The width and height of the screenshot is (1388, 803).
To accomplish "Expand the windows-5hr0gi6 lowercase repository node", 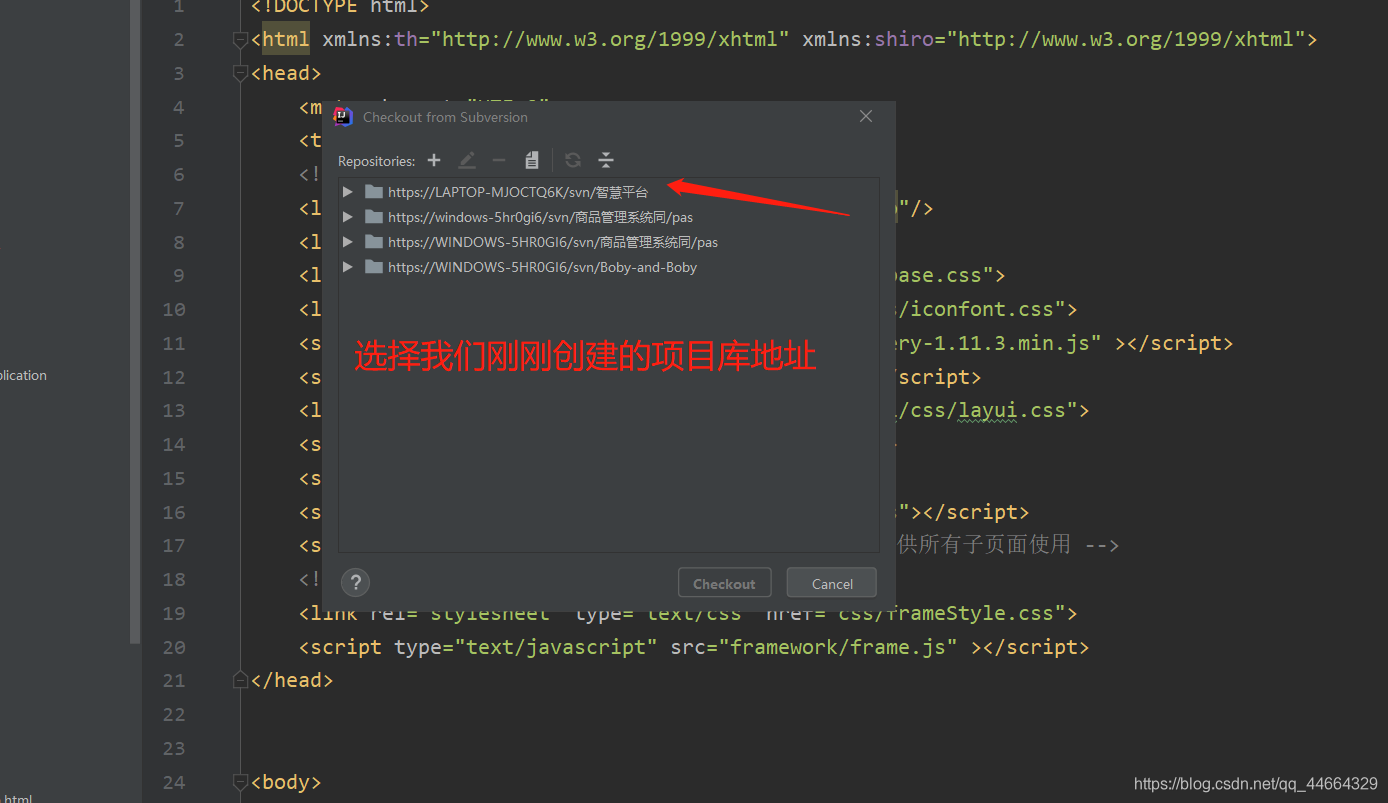I will click(348, 216).
